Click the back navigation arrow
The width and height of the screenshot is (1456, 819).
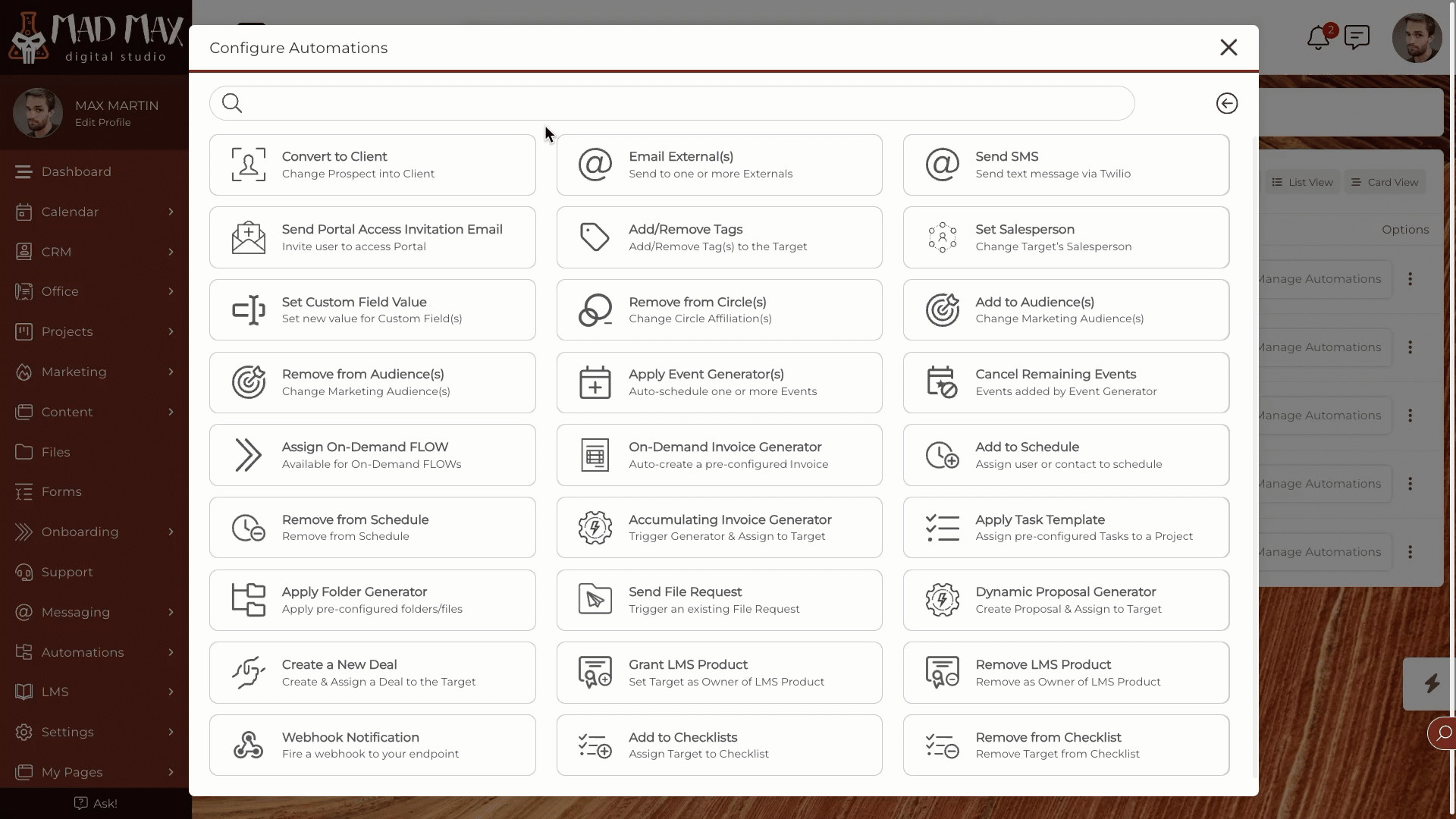pos(1226,103)
